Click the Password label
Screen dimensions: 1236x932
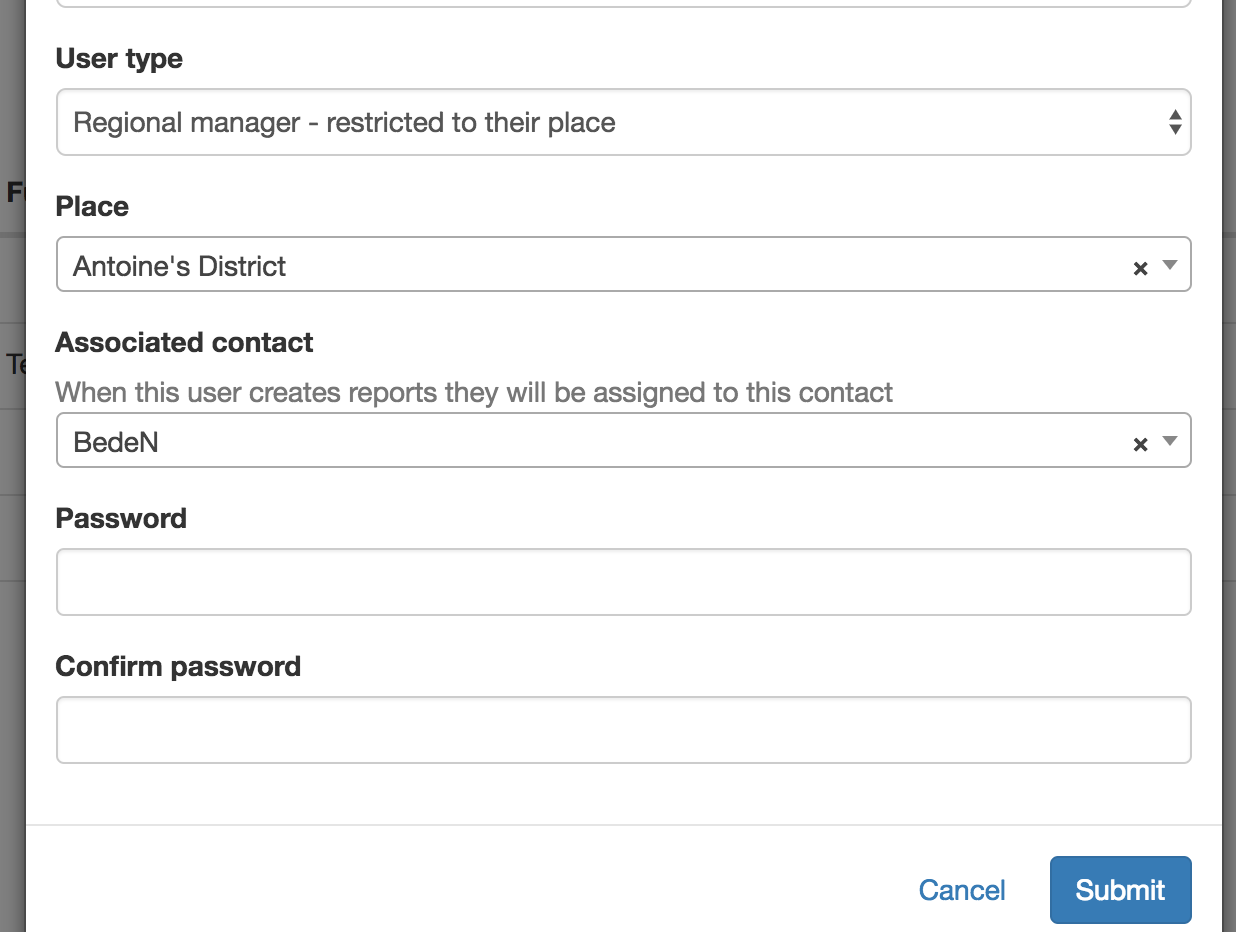click(121, 519)
